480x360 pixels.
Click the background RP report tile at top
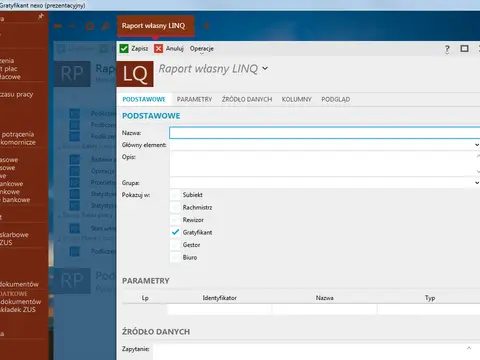point(72,74)
